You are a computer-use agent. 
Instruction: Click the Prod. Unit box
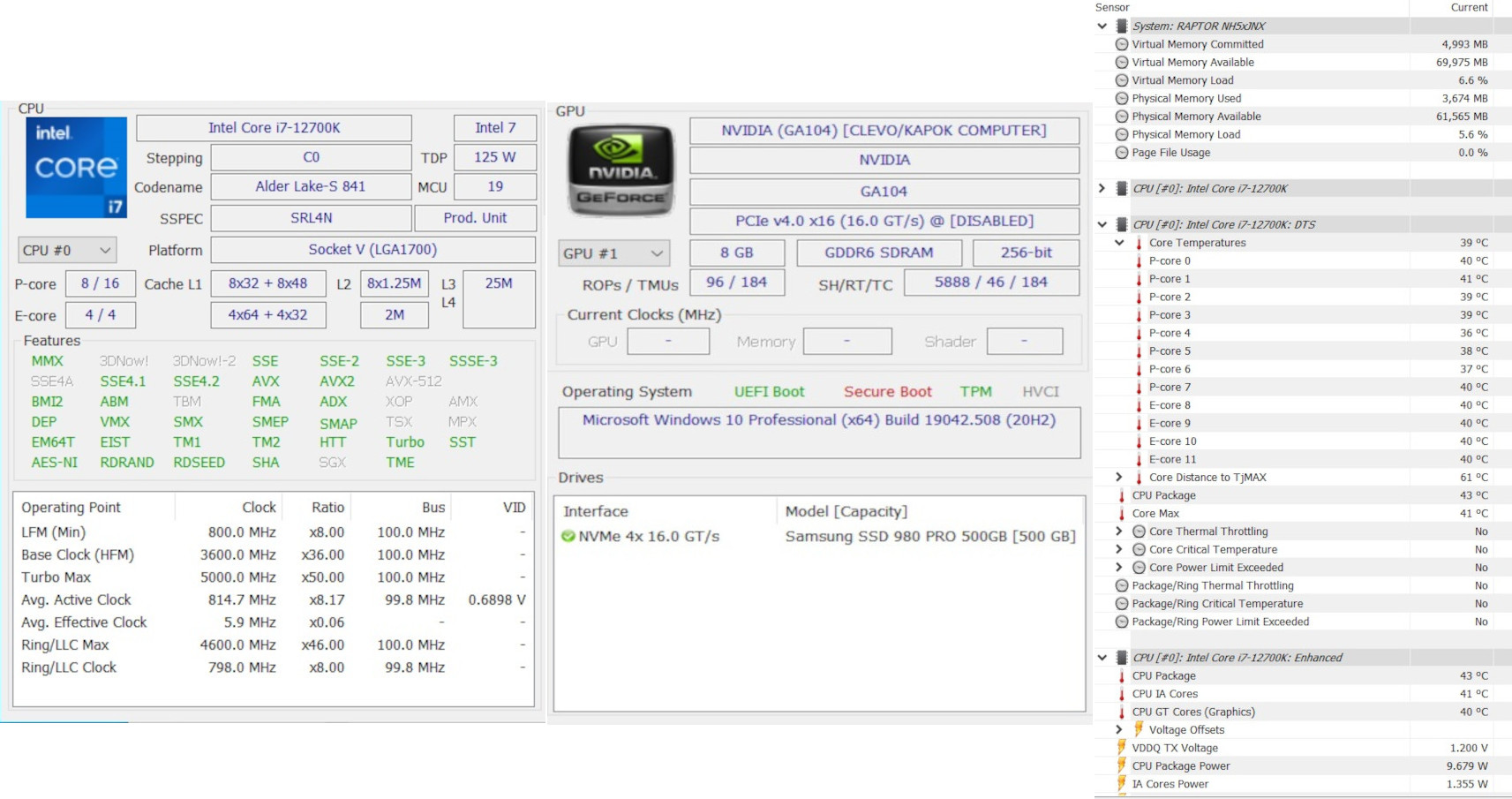475,218
